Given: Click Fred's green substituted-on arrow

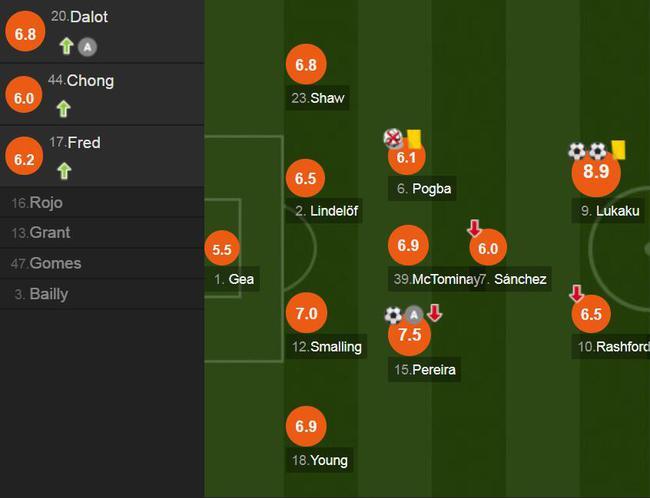Looking at the screenshot, I should coord(64,171).
